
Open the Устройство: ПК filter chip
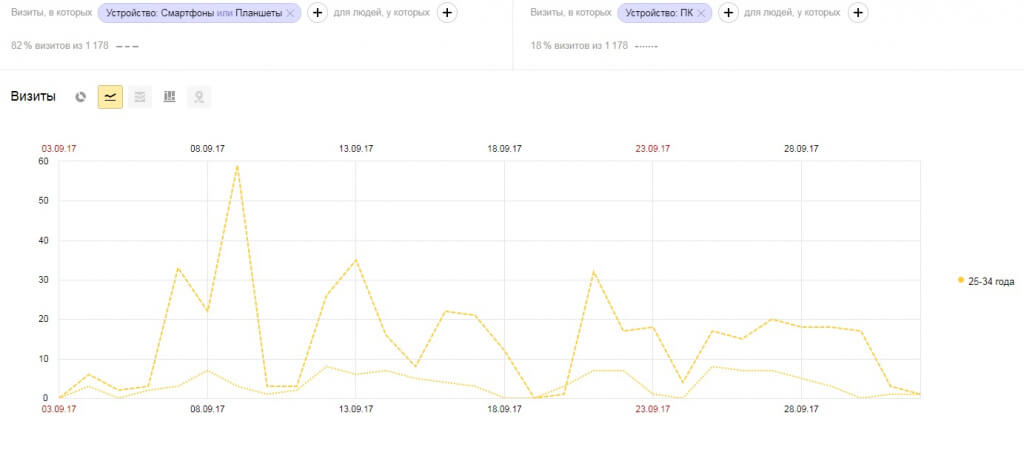pyautogui.click(x=658, y=13)
